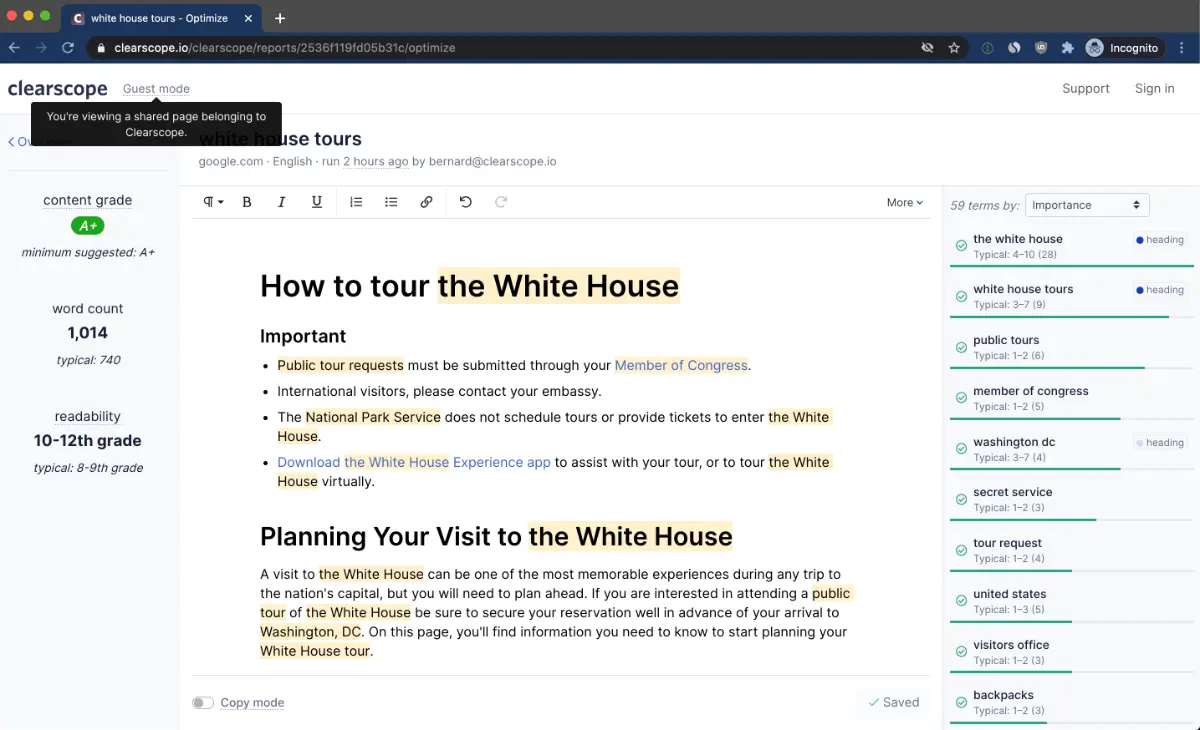Expand the More toolbar menu

[904, 202]
